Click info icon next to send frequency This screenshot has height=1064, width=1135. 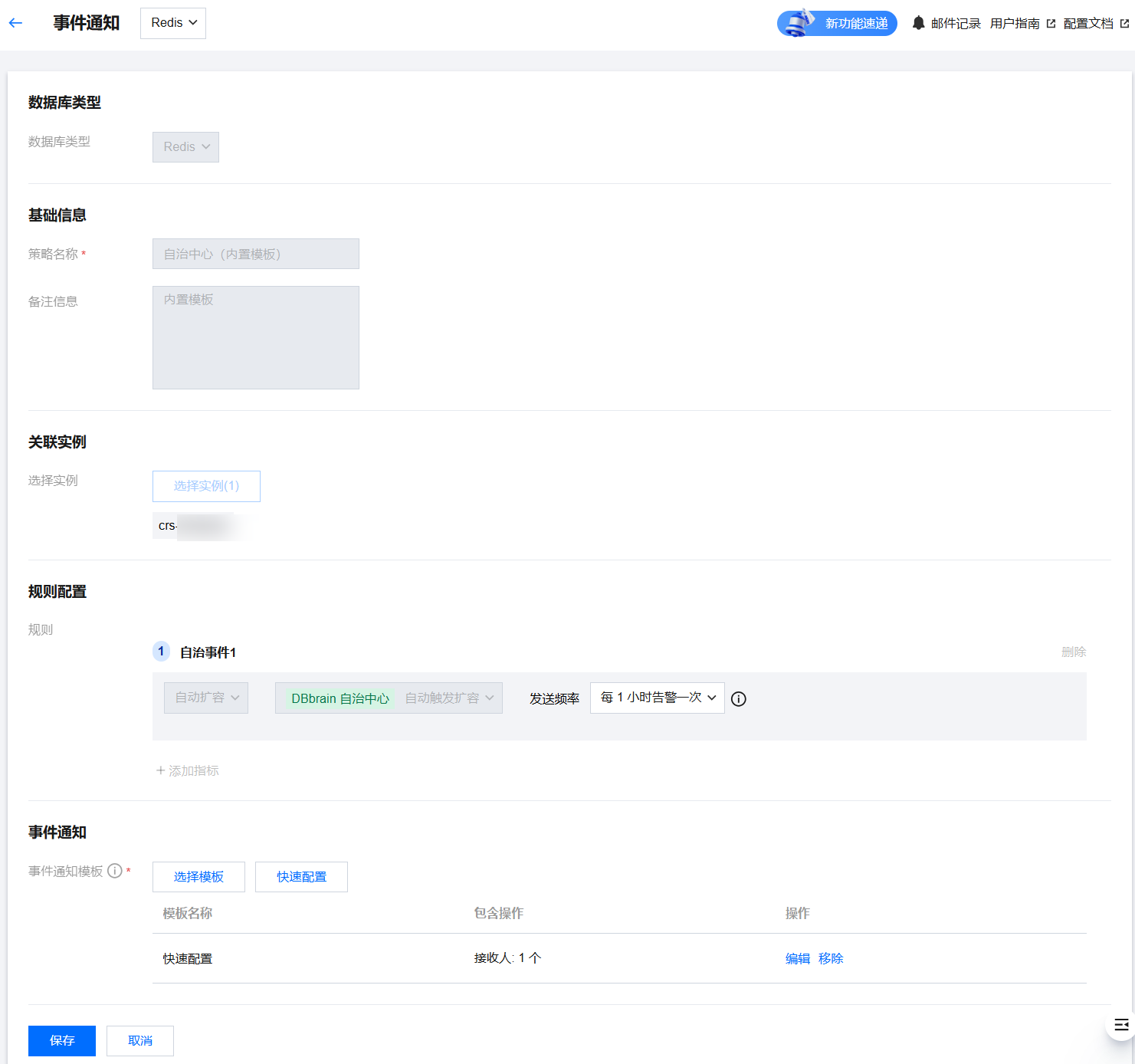pyautogui.click(x=739, y=698)
